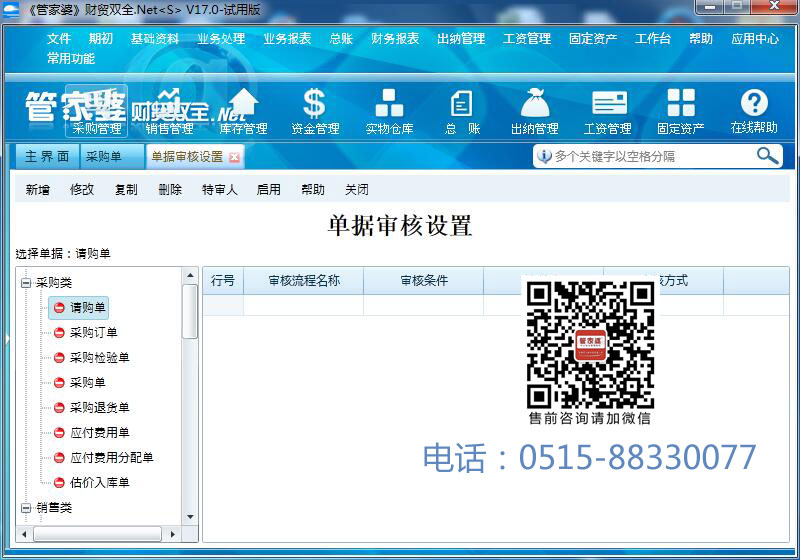Click red icon beside 采购退货单
The width and height of the screenshot is (800, 560).
[59, 408]
